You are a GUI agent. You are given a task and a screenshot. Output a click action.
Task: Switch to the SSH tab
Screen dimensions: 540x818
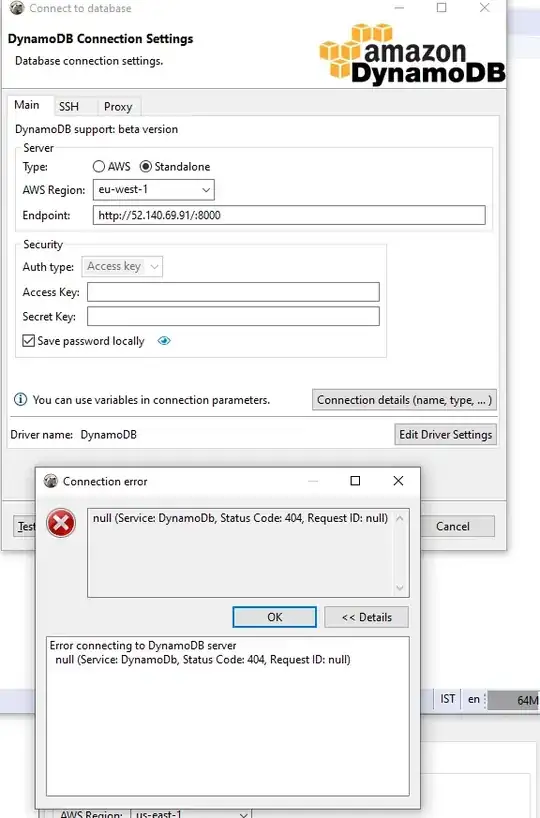[x=69, y=106]
